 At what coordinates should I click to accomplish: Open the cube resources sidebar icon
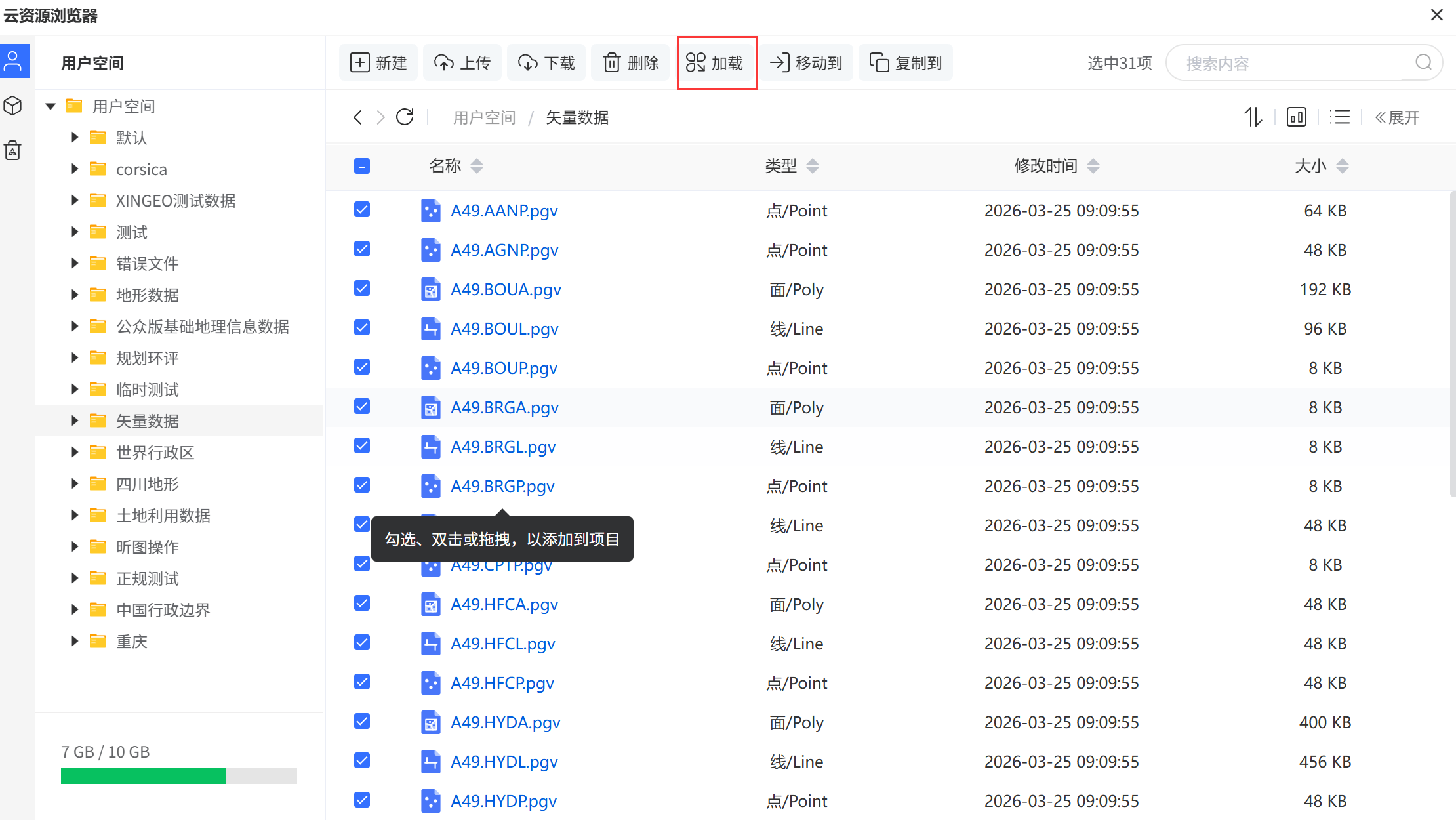coord(13,106)
